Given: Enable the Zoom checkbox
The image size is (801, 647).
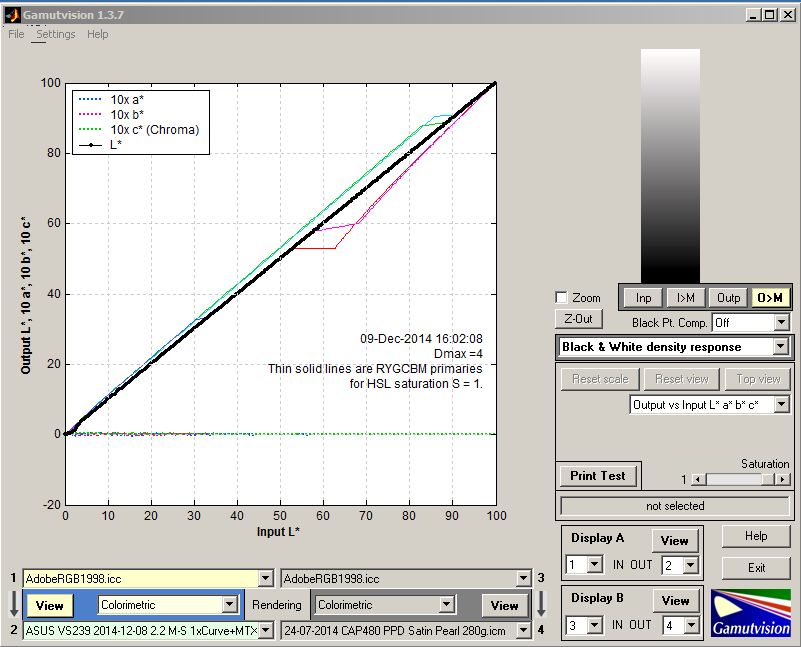Looking at the screenshot, I should [x=561, y=298].
